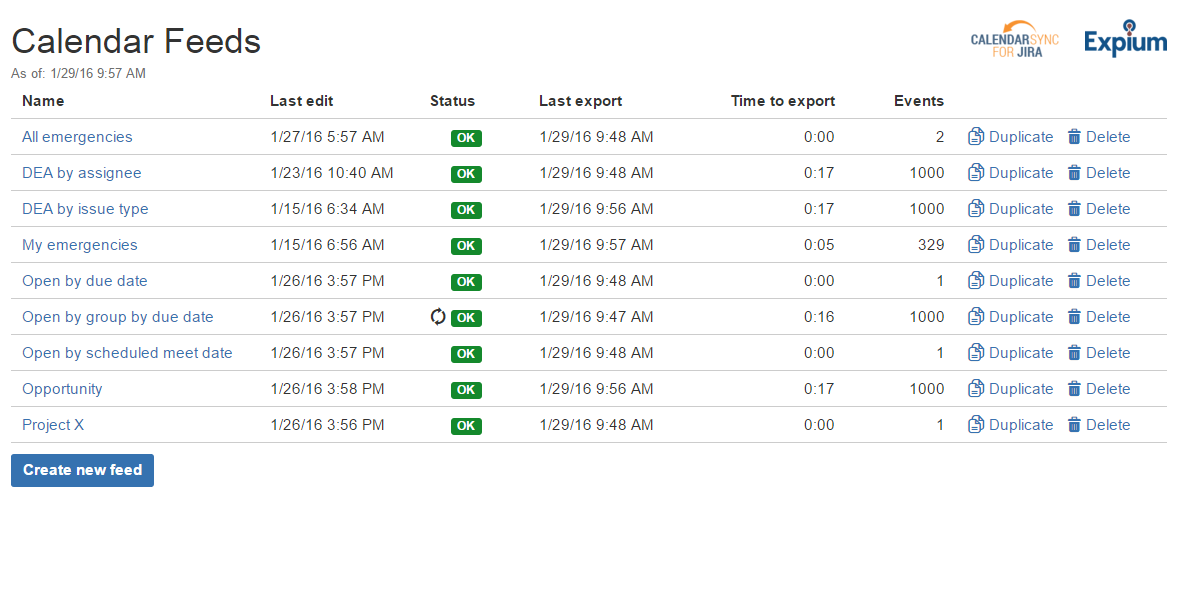
Task: Click trash icon in Project X row
Action: point(1074,426)
